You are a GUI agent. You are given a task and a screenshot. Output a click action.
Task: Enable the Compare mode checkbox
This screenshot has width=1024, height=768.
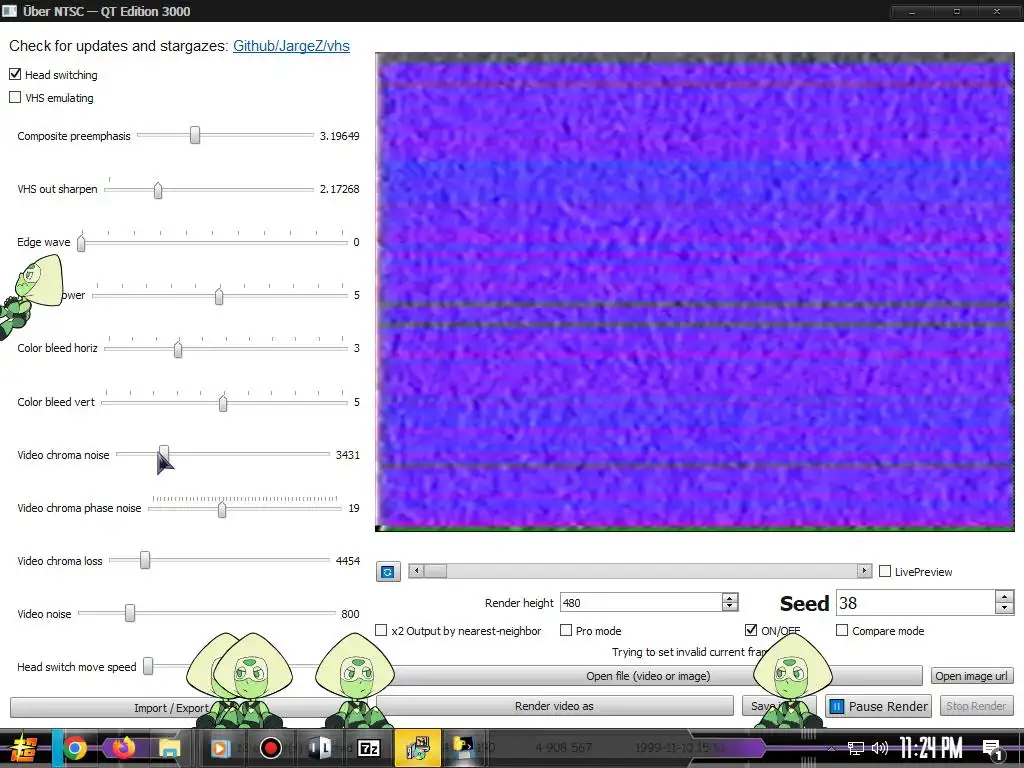pyautogui.click(x=842, y=630)
